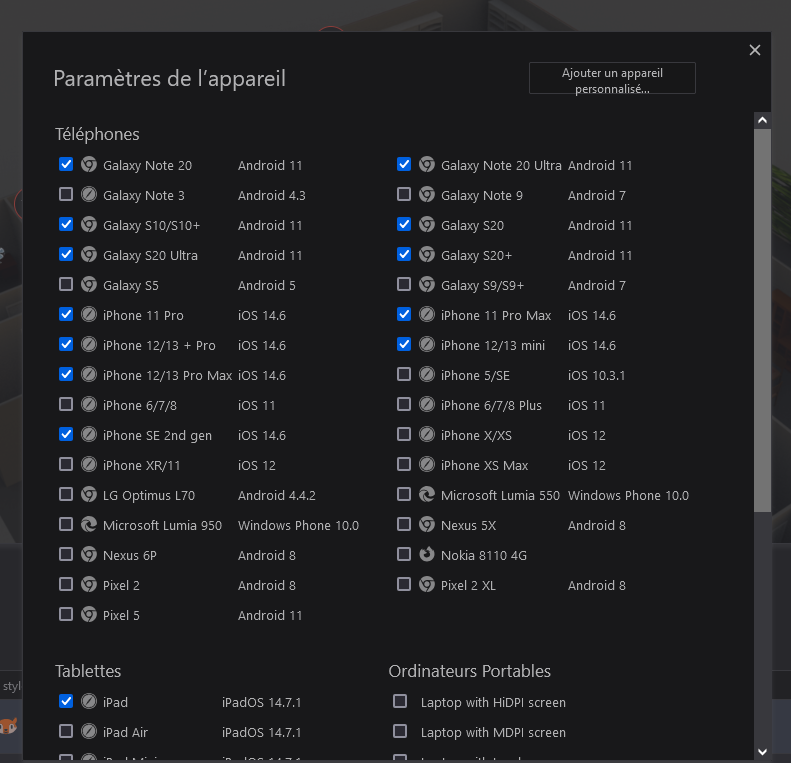
Task: Check the Pixel 5 device box
Action: coord(66,615)
